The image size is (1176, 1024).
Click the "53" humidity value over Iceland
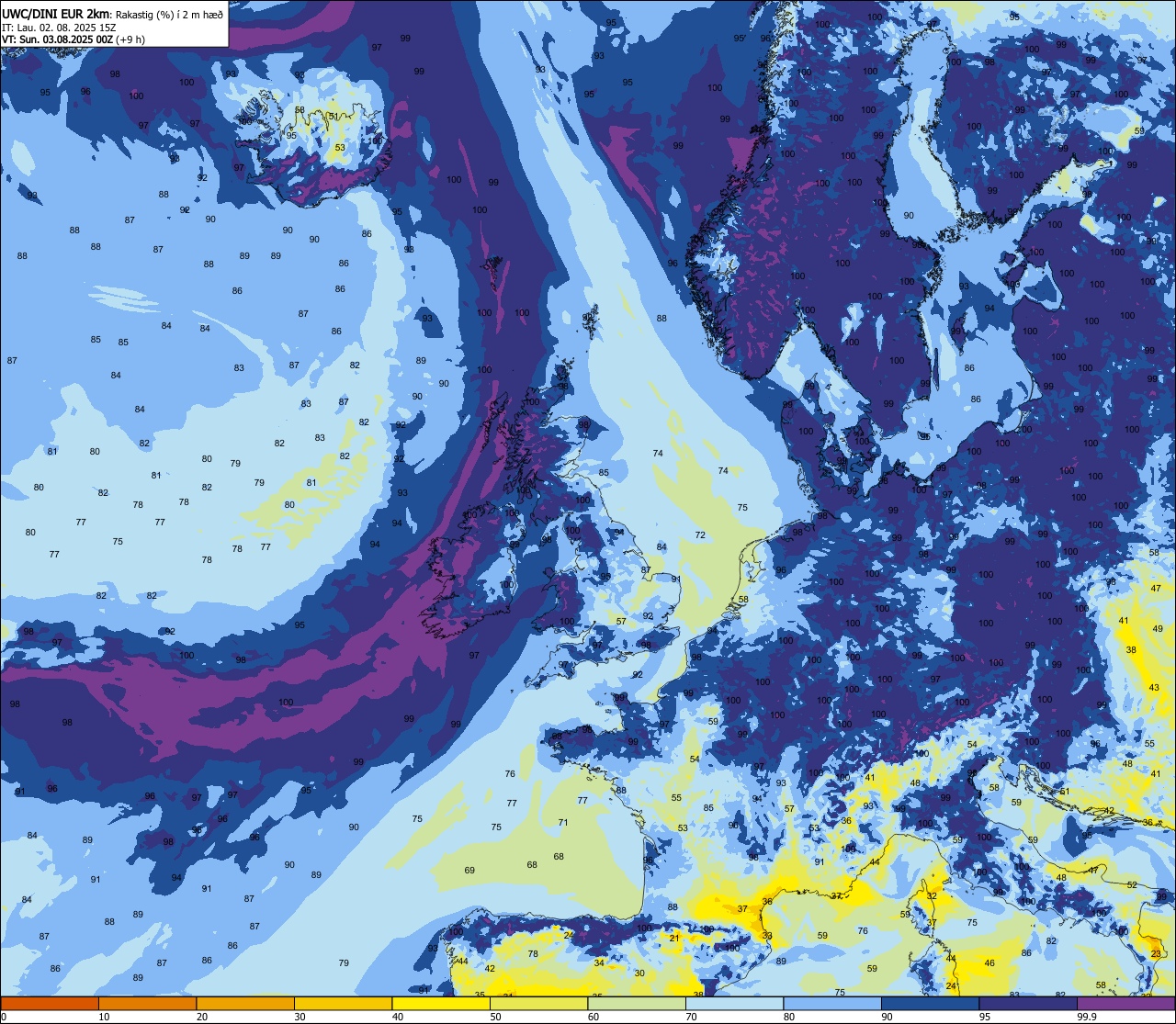click(x=340, y=147)
